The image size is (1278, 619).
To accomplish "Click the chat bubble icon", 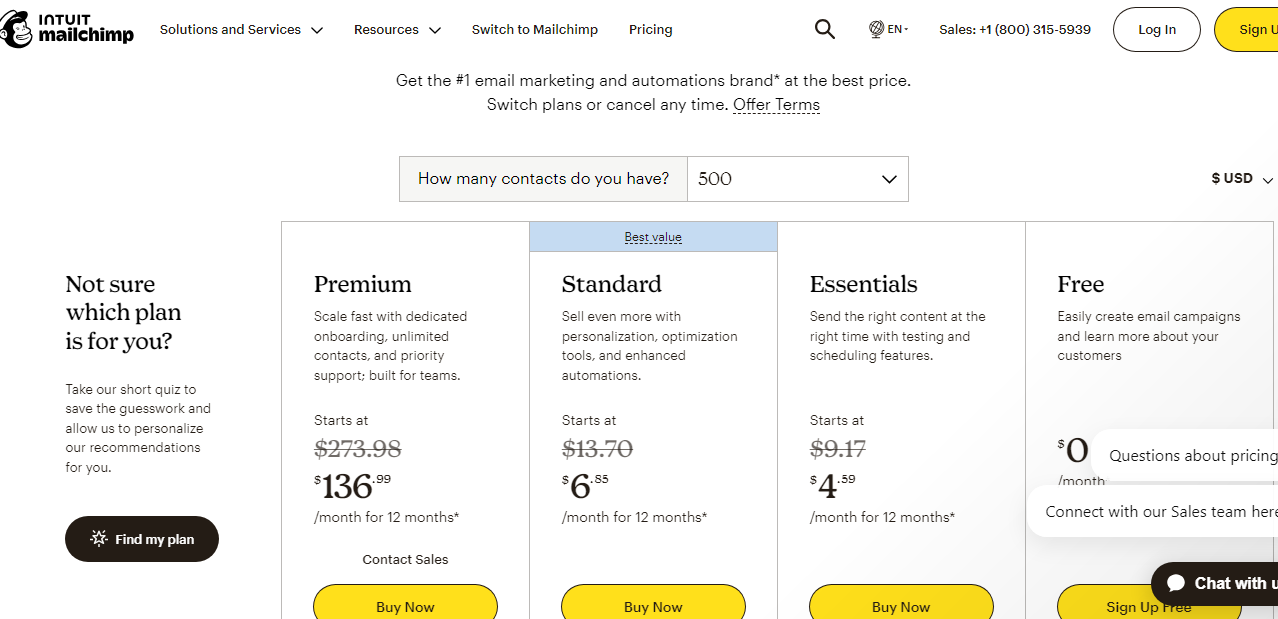I will click(1177, 583).
